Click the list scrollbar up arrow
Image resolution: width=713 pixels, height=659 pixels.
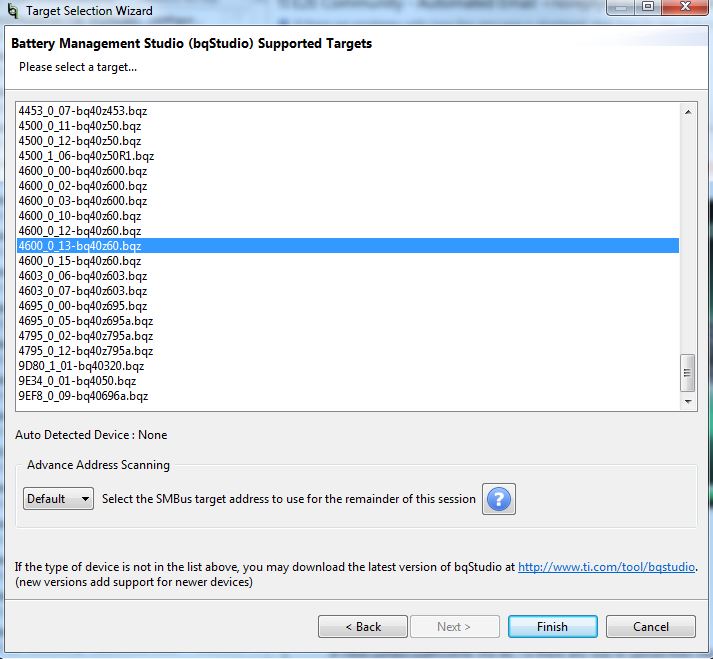(x=688, y=112)
